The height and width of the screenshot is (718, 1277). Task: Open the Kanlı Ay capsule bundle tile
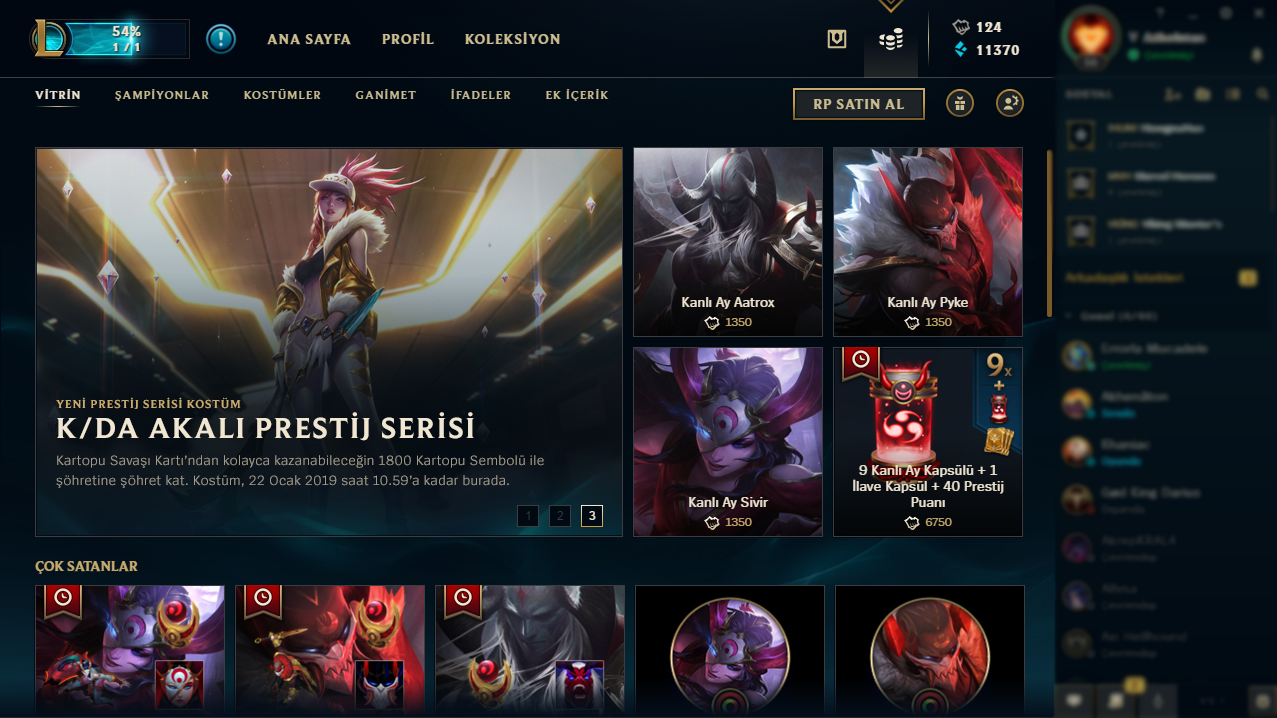(x=928, y=442)
